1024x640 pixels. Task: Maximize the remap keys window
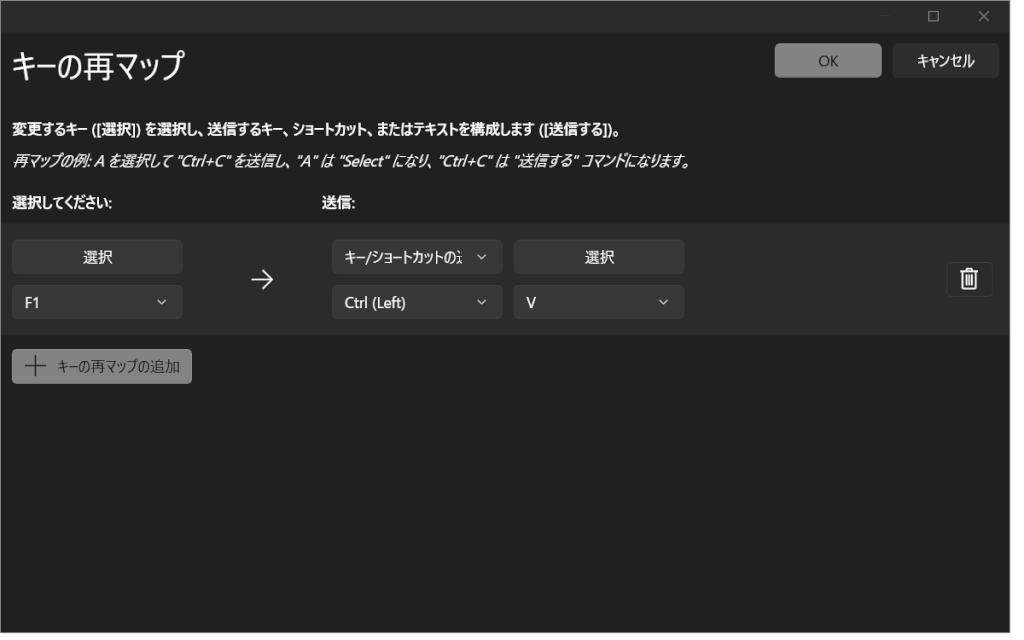click(933, 16)
